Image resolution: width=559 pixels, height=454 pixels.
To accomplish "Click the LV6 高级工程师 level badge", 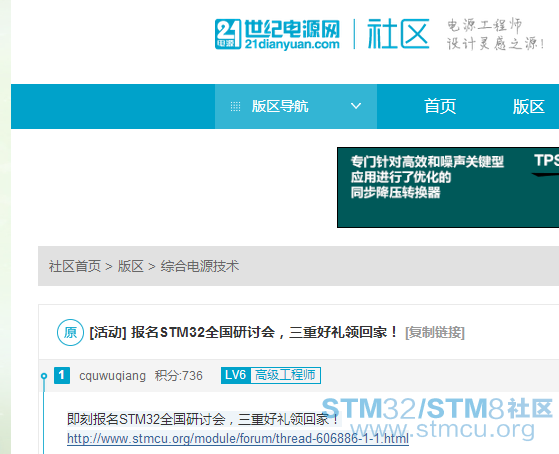I will click(x=271, y=375).
